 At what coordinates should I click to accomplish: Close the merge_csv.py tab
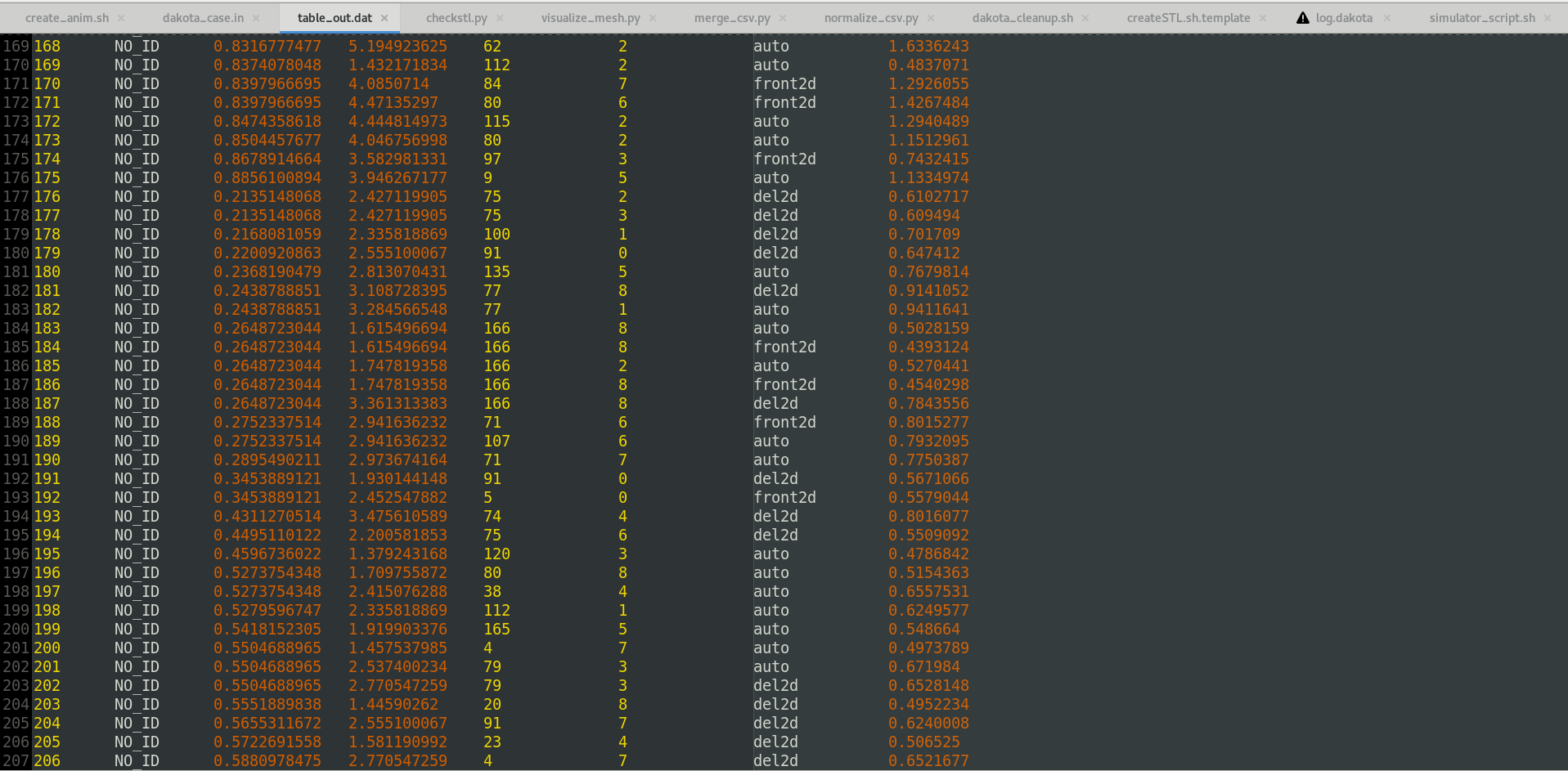783,18
